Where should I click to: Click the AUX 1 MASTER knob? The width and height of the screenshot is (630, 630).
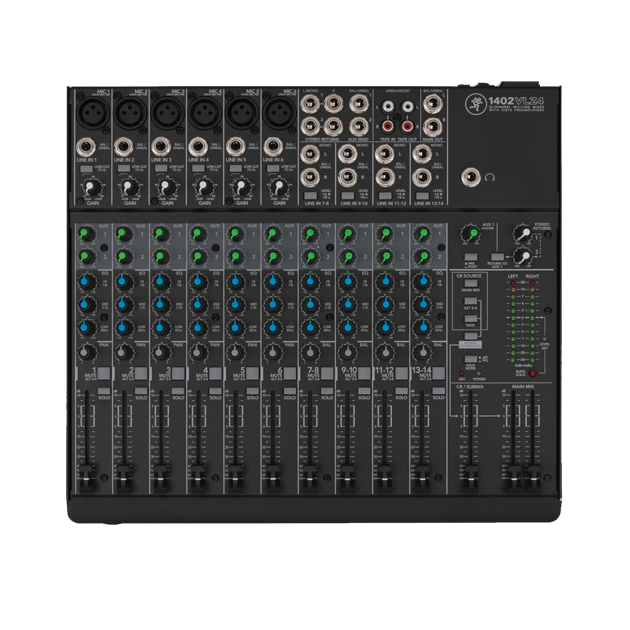(470, 233)
